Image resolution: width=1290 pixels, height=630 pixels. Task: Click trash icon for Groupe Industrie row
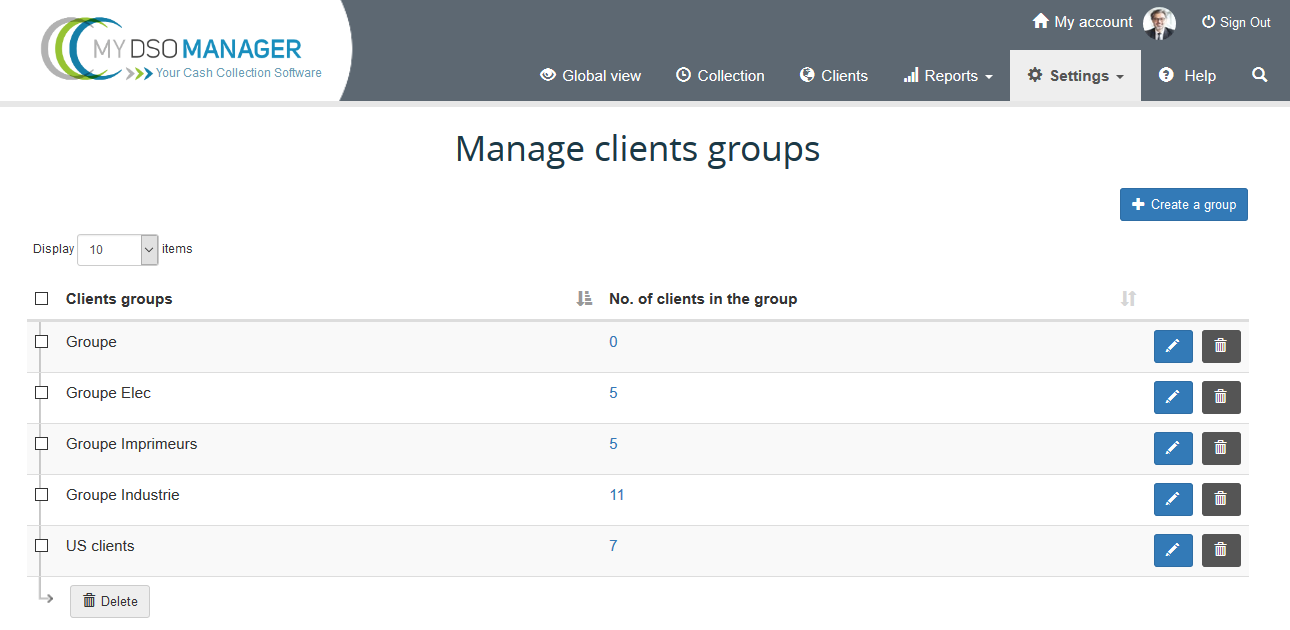tap(1220, 499)
